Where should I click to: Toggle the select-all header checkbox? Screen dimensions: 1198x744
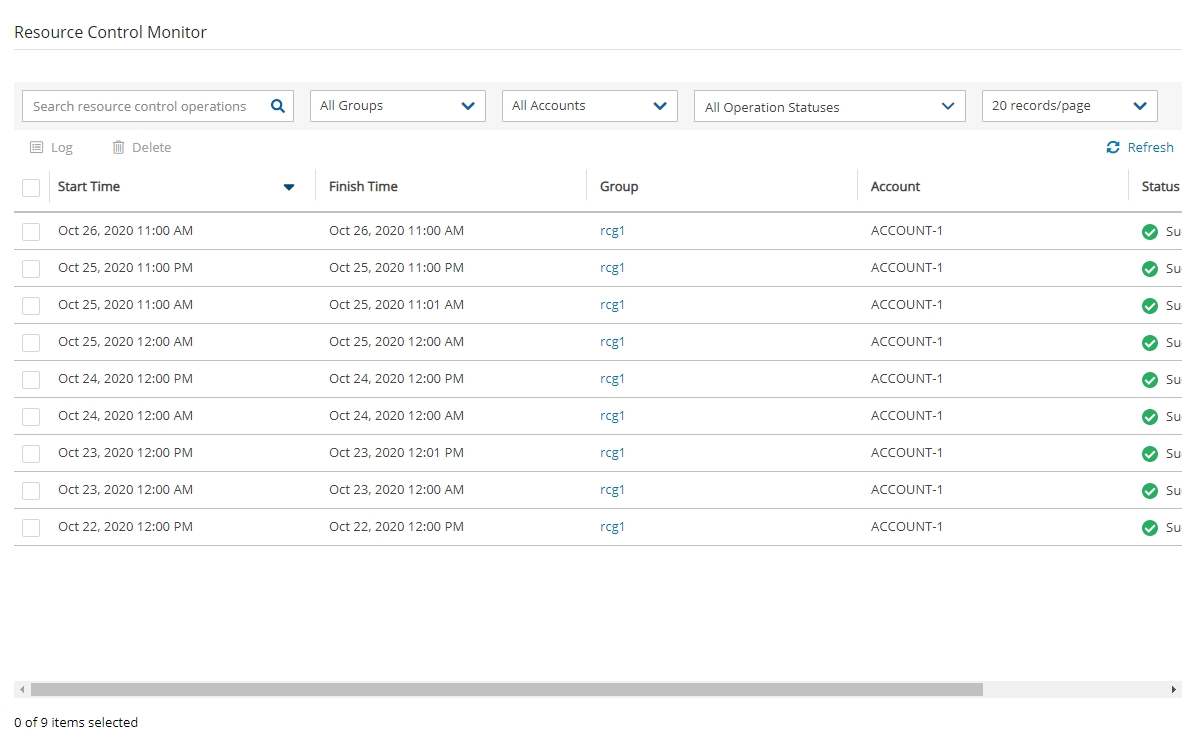coord(31,187)
